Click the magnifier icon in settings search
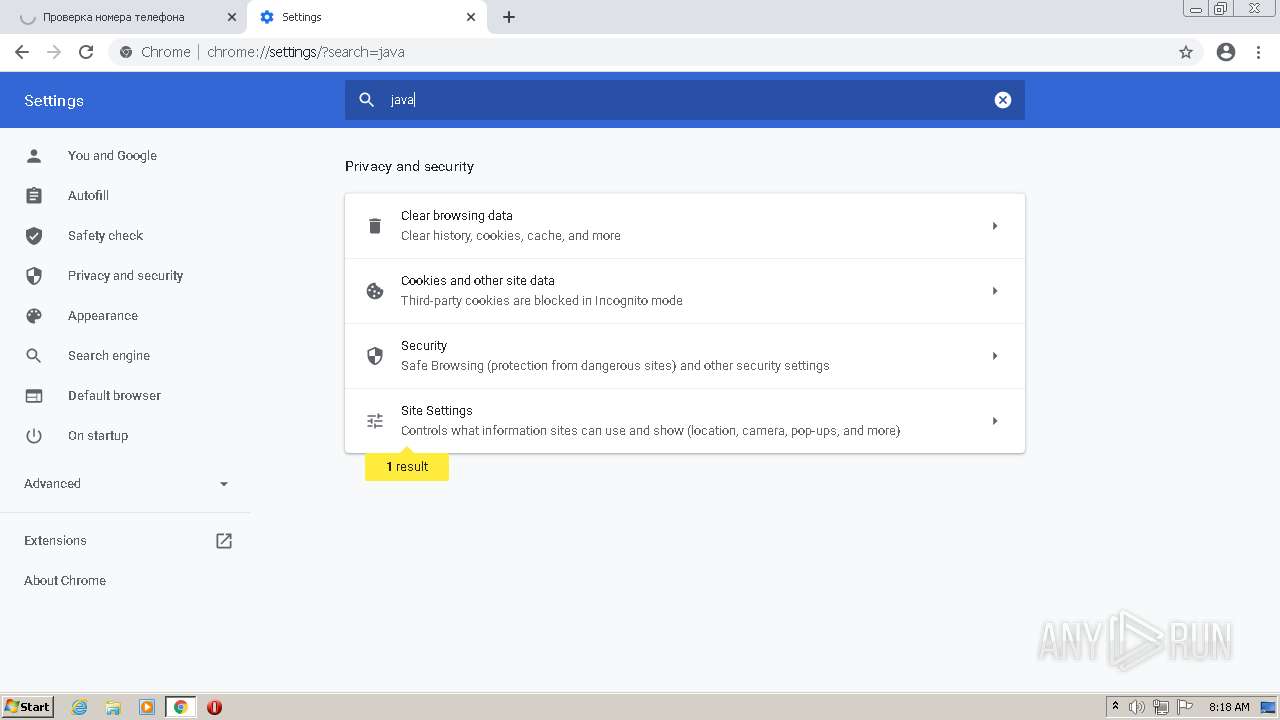Image resolution: width=1280 pixels, height=720 pixels. click(x=367, y=100)
